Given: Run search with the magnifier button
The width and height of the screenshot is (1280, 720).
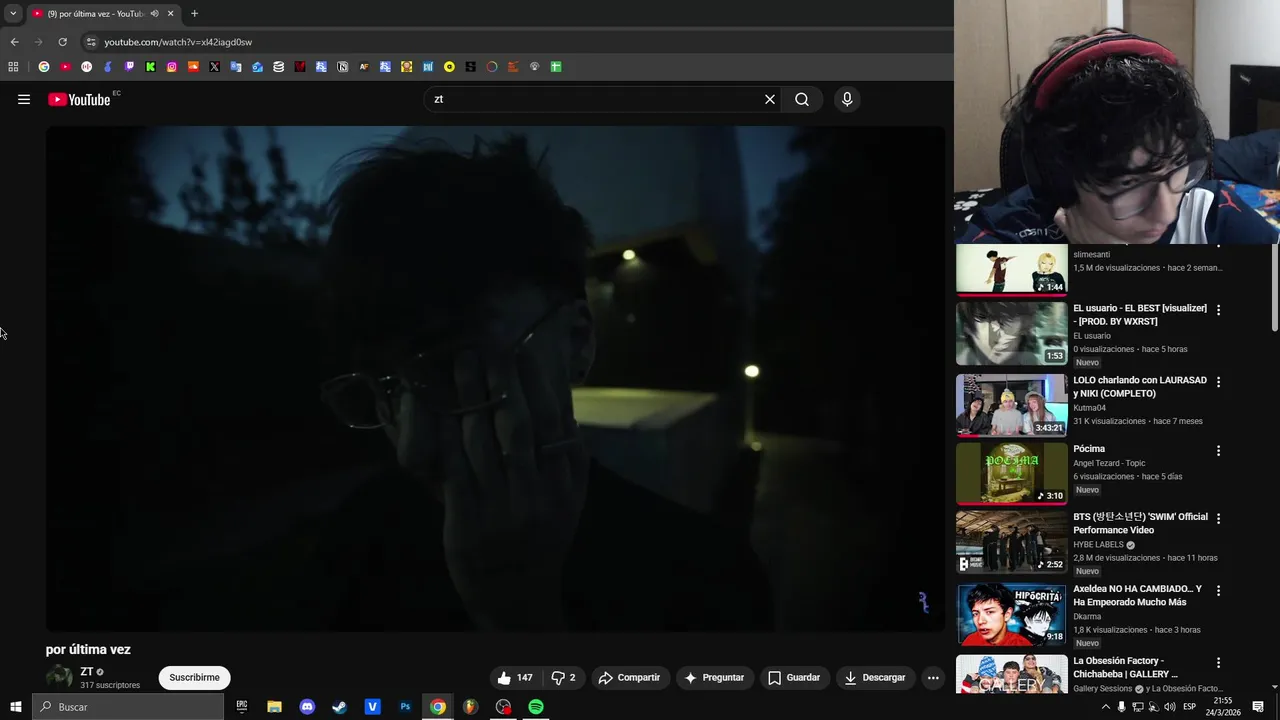Looking at the screenshot, I should pyautogui.click(x=802, y=99).
